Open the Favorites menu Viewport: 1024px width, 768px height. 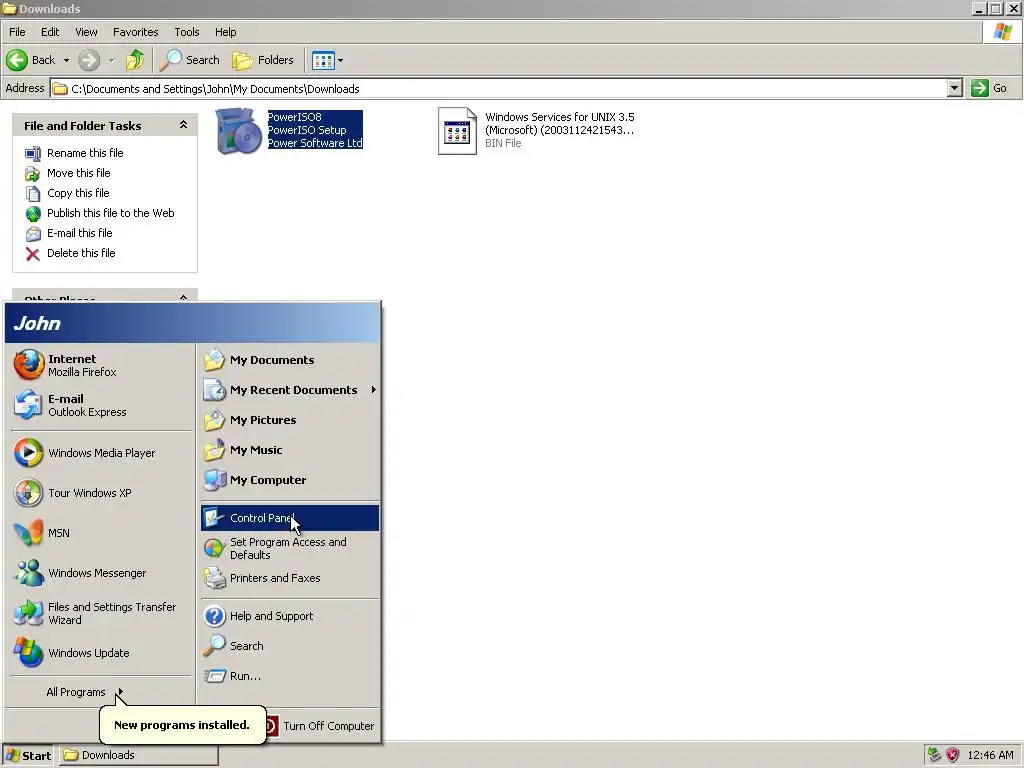[135, 32]
